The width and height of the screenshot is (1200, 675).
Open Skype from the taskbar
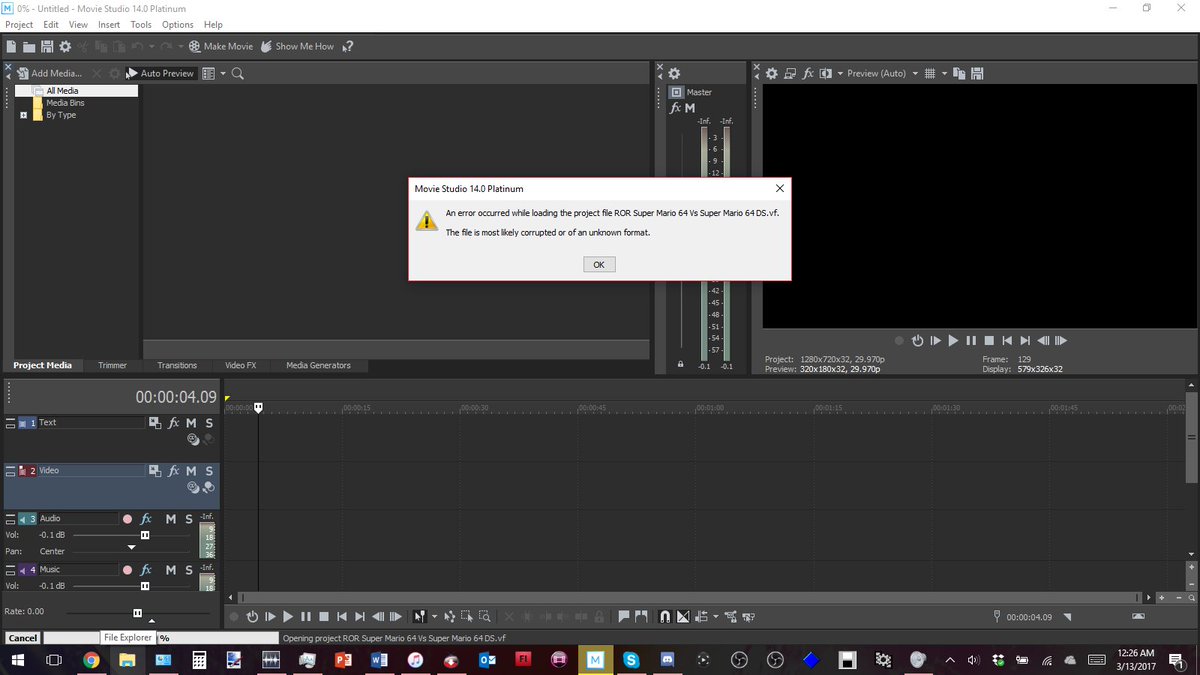click(x=631, y=660)
